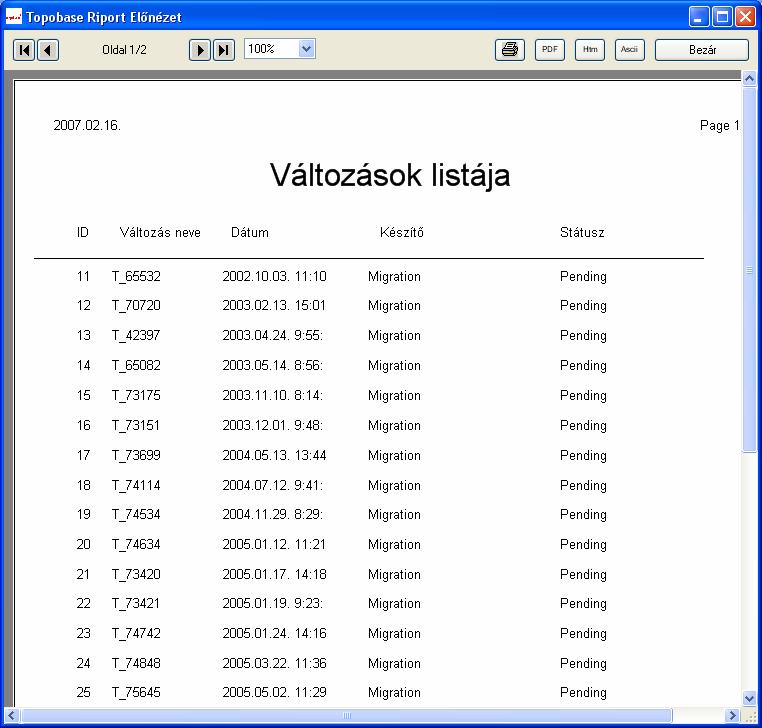Click the Készítő column header
762x728 pixels.
coord(401,232)
